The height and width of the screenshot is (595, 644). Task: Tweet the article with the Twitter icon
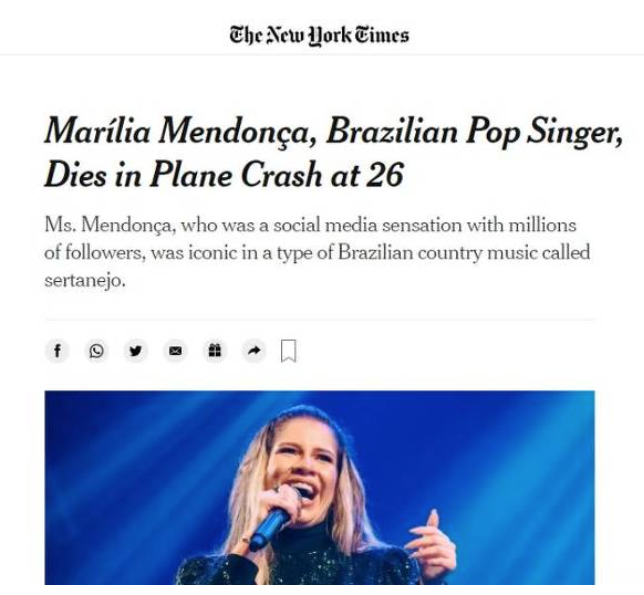pyautogui.click(x=135, y=351)
